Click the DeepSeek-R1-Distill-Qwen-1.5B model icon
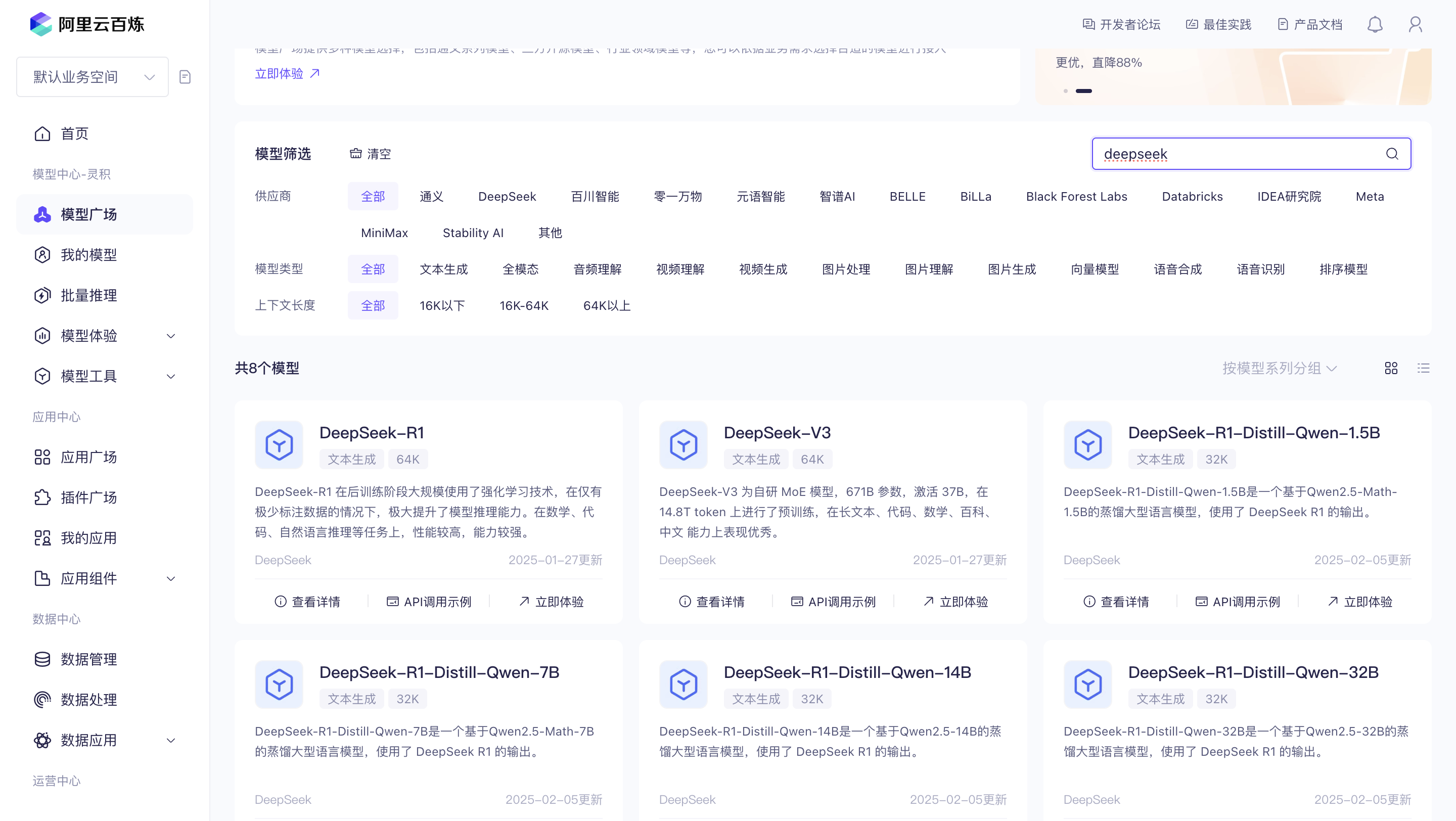The height and width of the screenshot is (821, 1456). [x=1088, y=445]
